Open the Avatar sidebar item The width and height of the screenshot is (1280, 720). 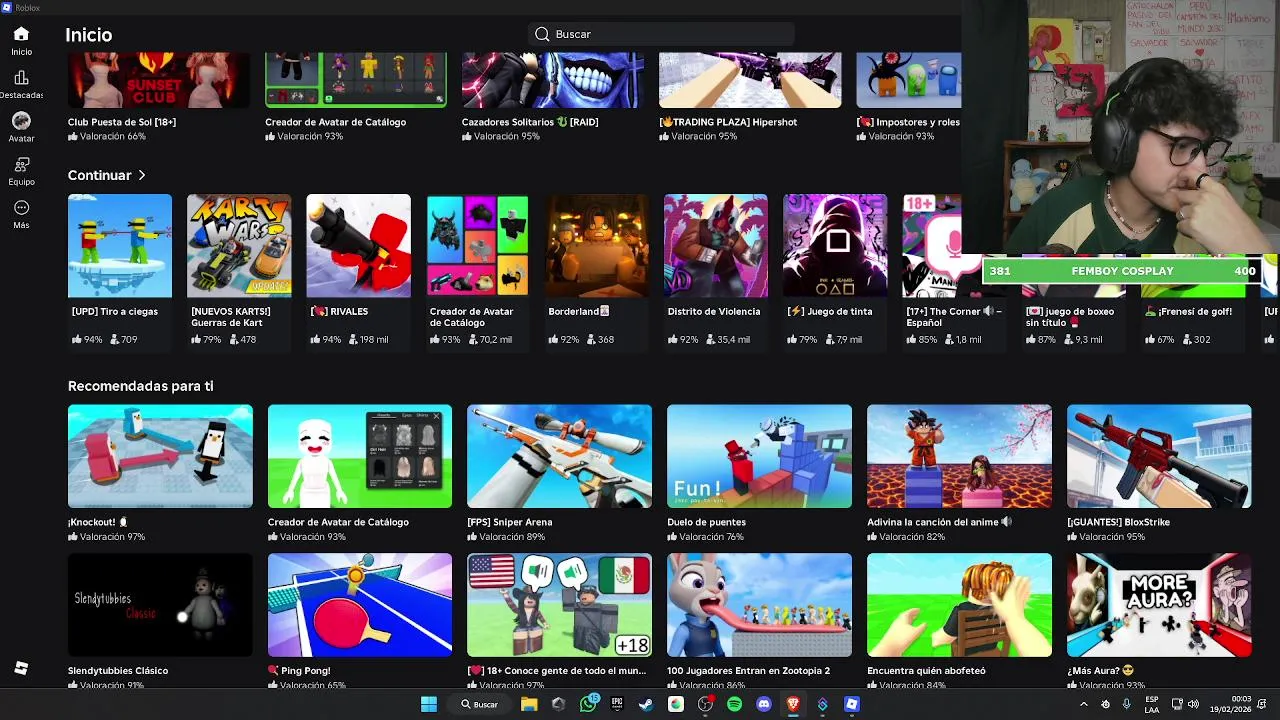(x=21, y=127)
